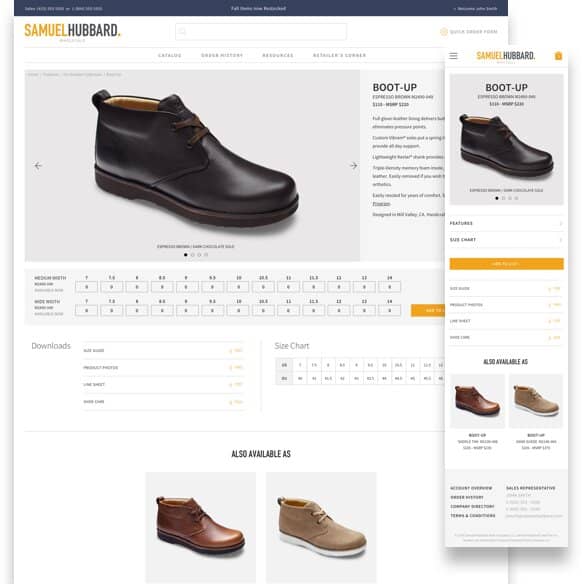Screen dimensions: 582x584
Task: Select the first carousel dot in the mobile view
Action: tap(497, 198)
